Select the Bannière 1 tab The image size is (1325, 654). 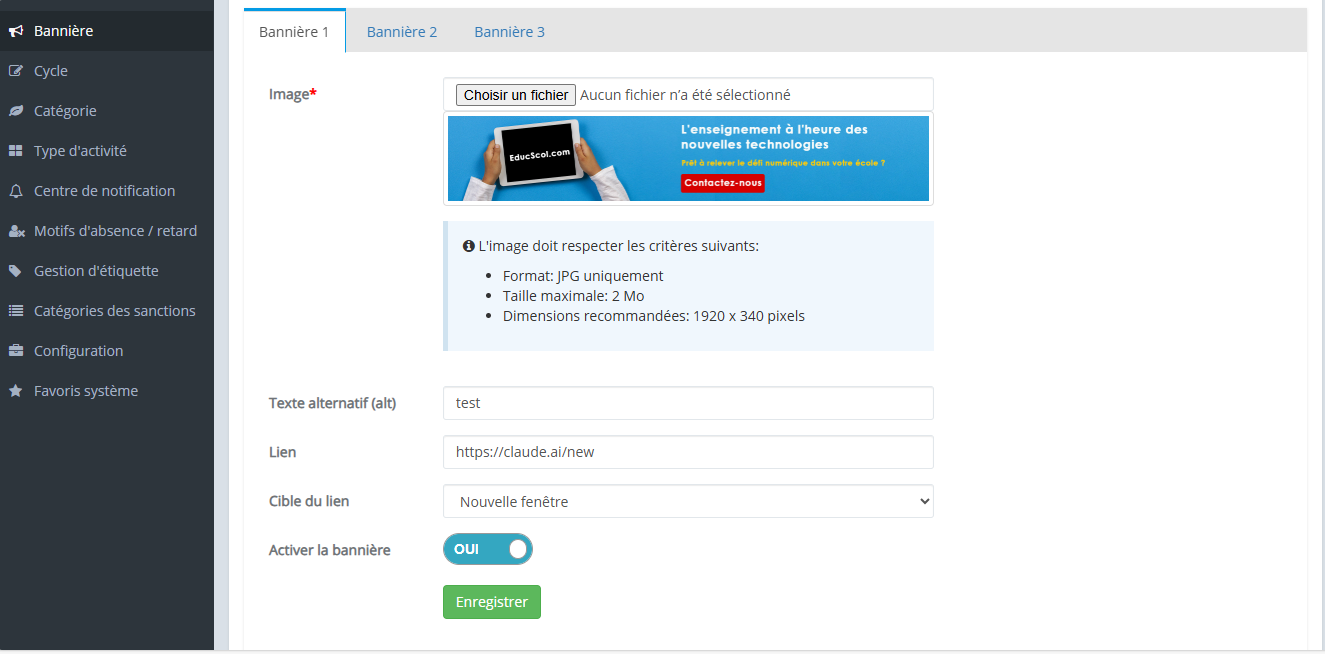click(294, 32)
